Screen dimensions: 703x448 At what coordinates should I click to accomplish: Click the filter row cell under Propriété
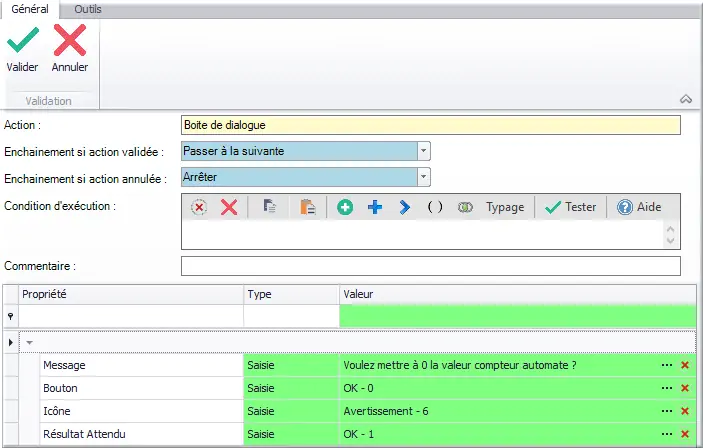(131, 316)
